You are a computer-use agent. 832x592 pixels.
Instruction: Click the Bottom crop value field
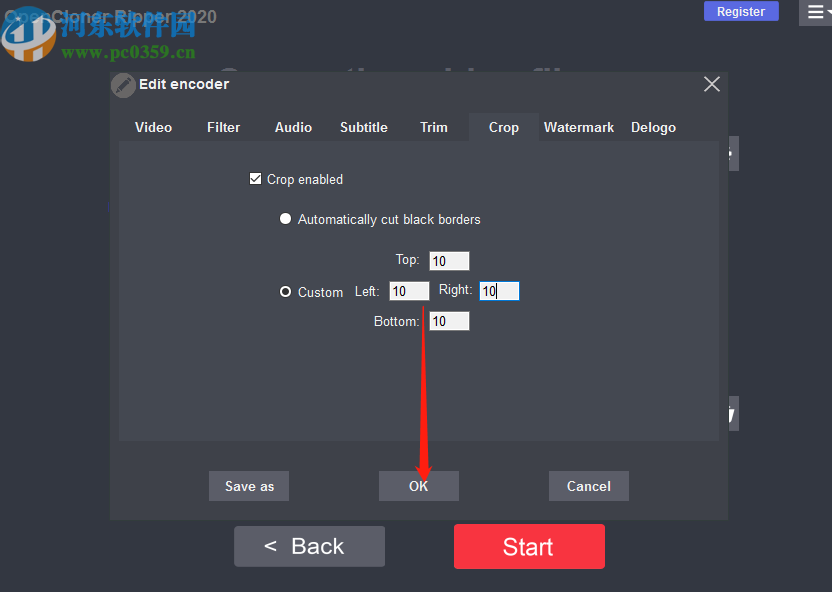(x=449, y=321)
